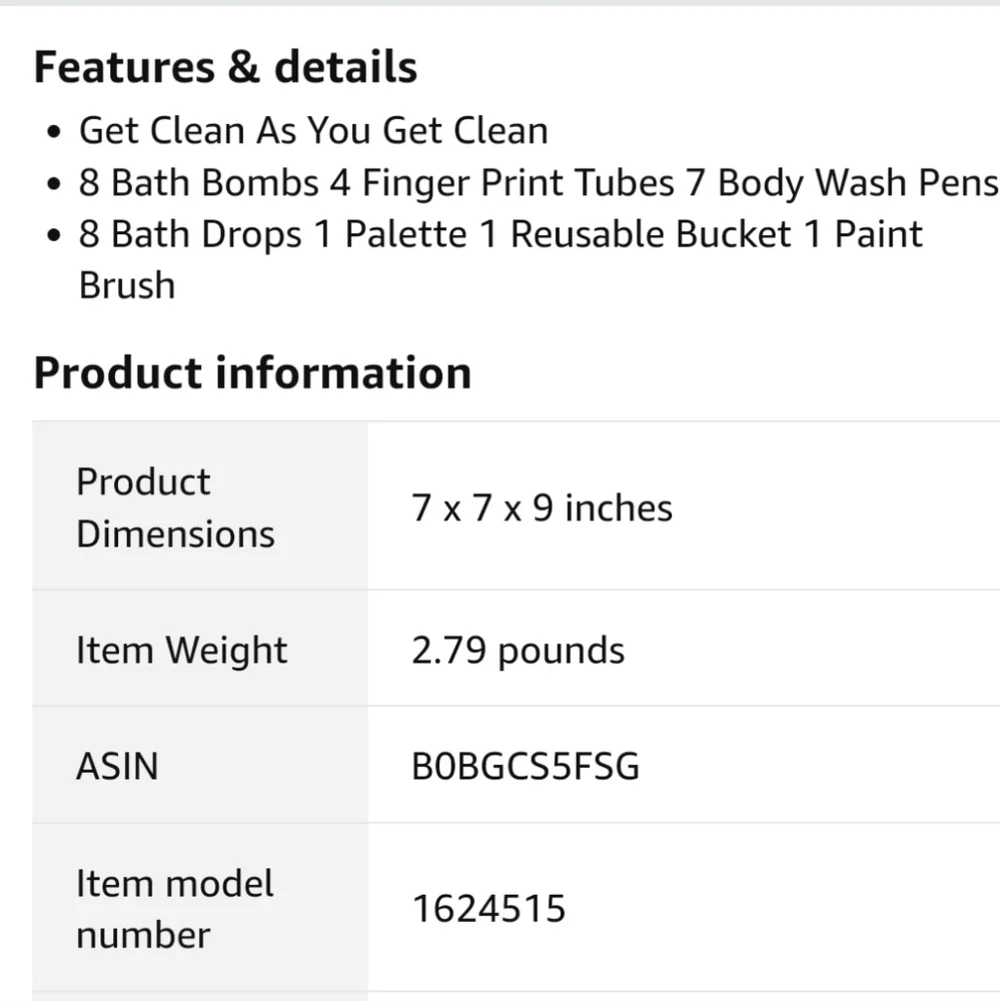
Task: Select the Item Weight label cell
Action: coord(200,649)
